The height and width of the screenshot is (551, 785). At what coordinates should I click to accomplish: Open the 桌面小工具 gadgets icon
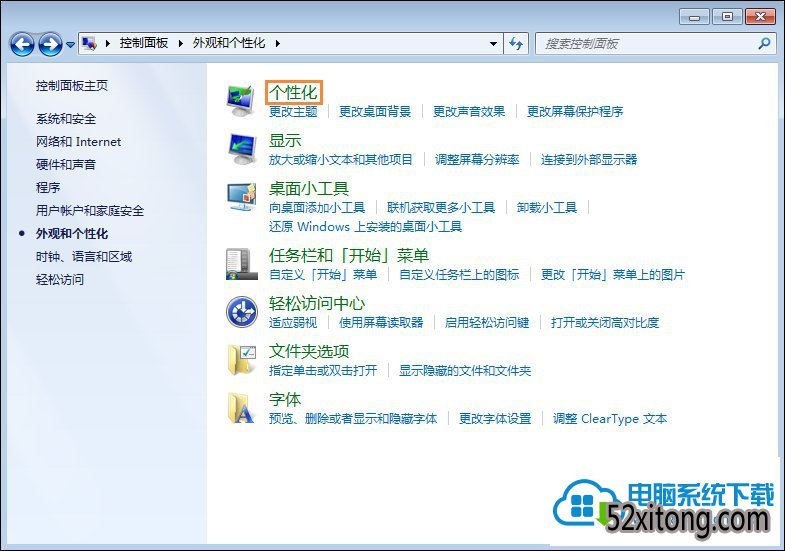242,197
